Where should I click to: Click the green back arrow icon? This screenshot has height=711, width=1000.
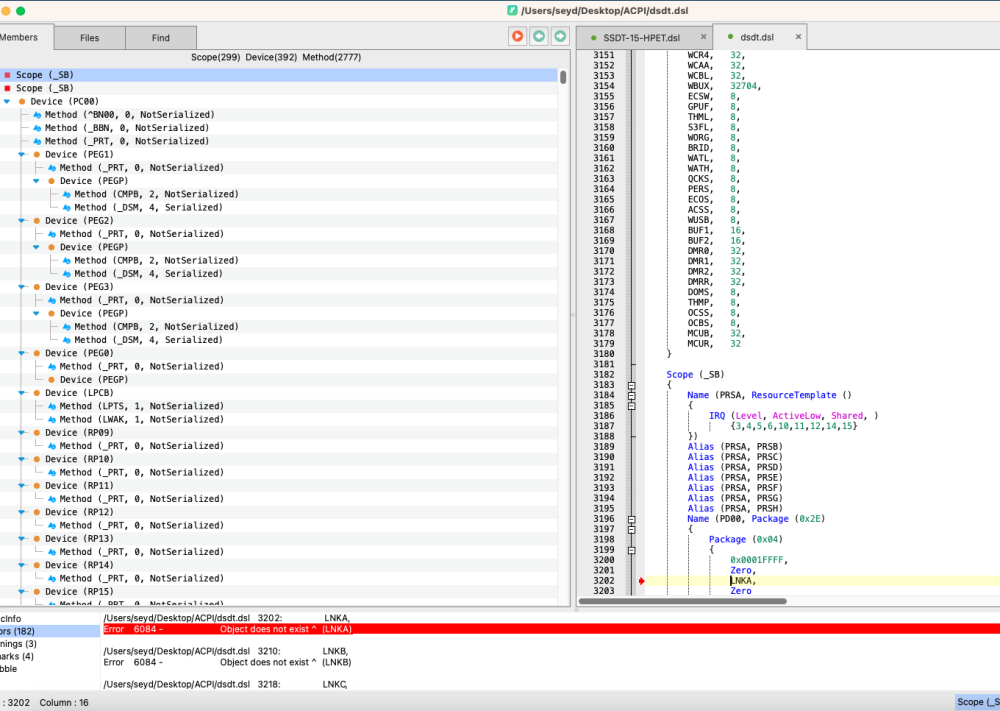[x=539, y=36]
